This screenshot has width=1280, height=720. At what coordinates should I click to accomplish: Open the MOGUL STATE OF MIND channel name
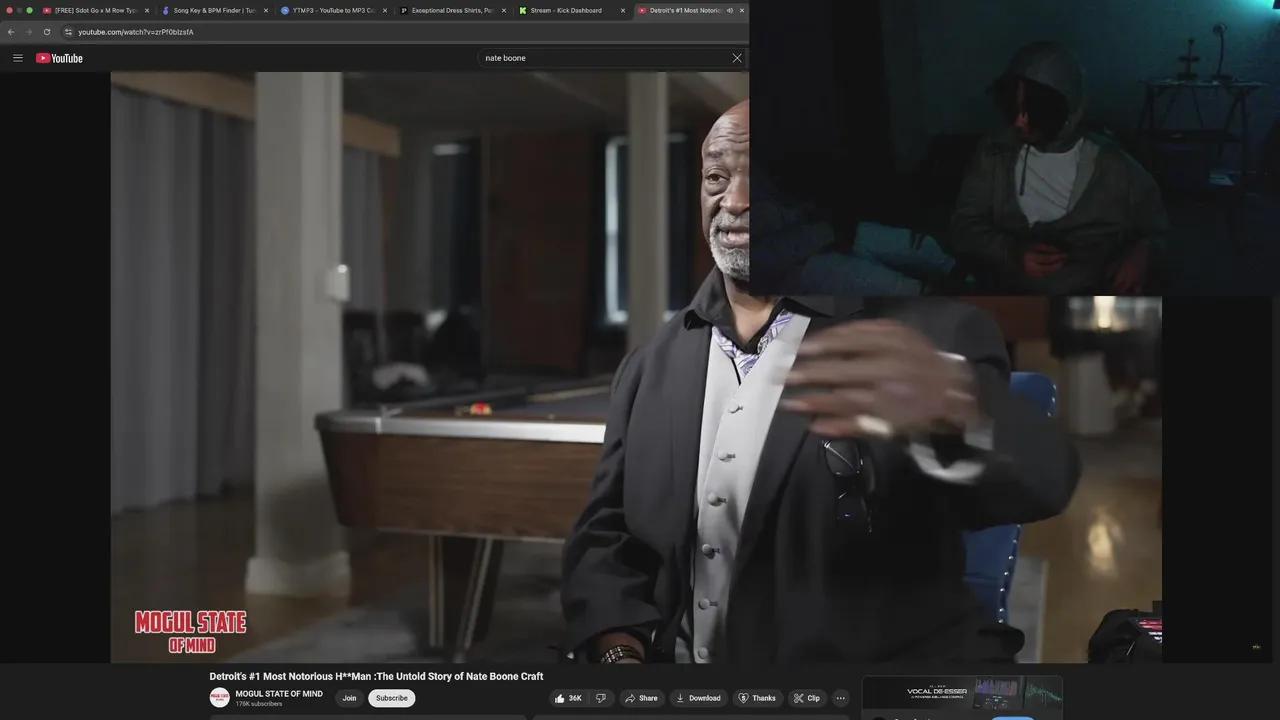click(x=279, y=694)
